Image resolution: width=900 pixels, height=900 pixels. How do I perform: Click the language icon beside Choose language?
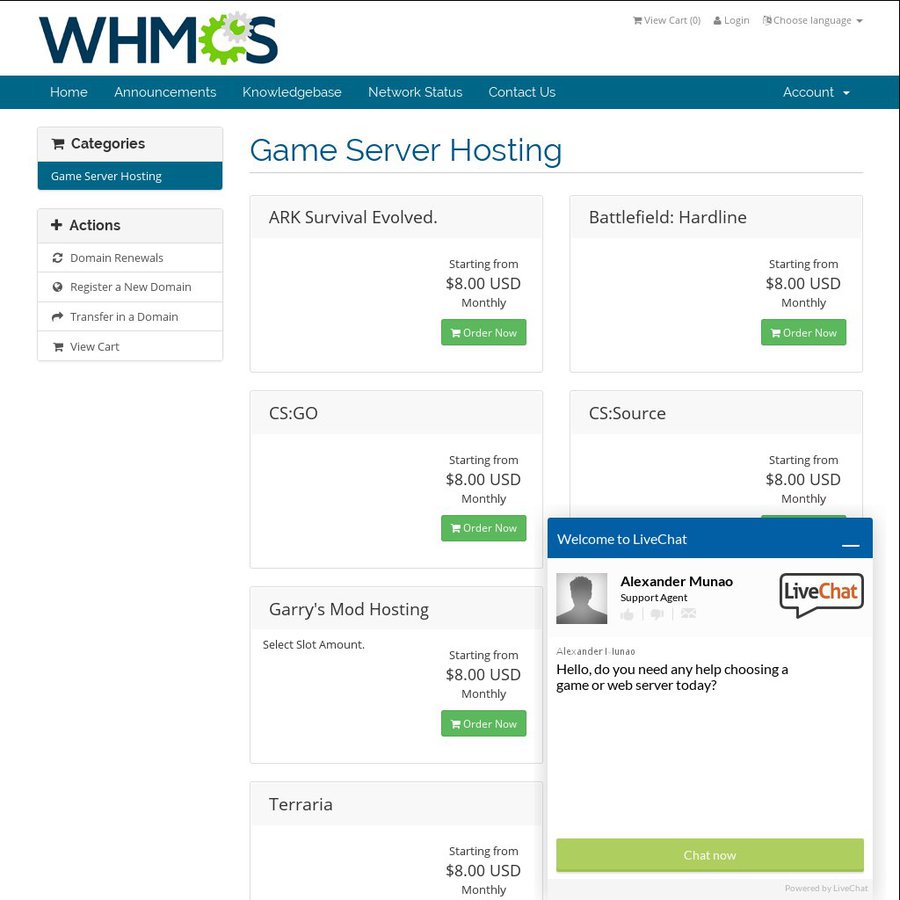(x=767, y=21)
